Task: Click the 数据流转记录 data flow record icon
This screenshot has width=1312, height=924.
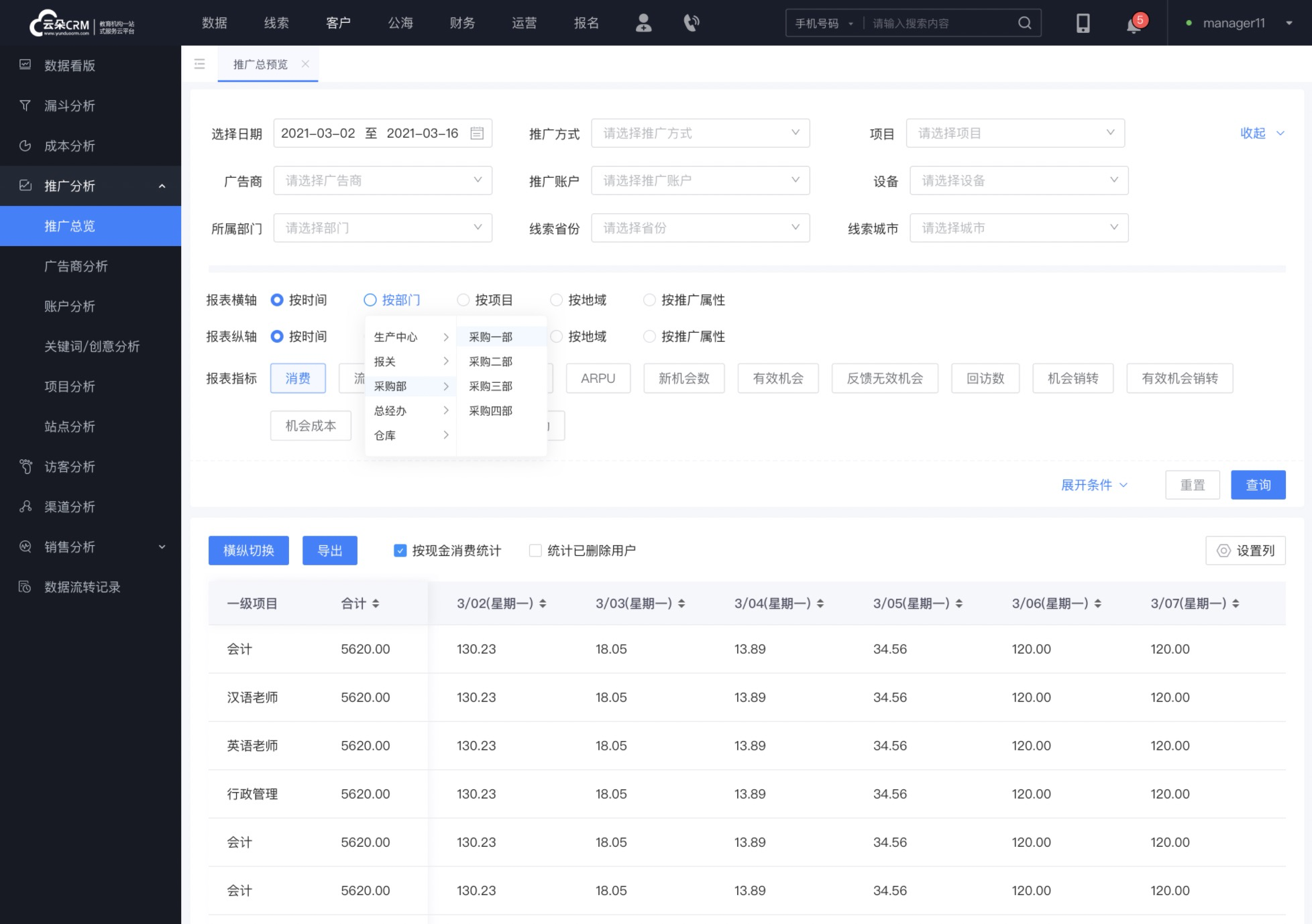Action: pos(25,587)
